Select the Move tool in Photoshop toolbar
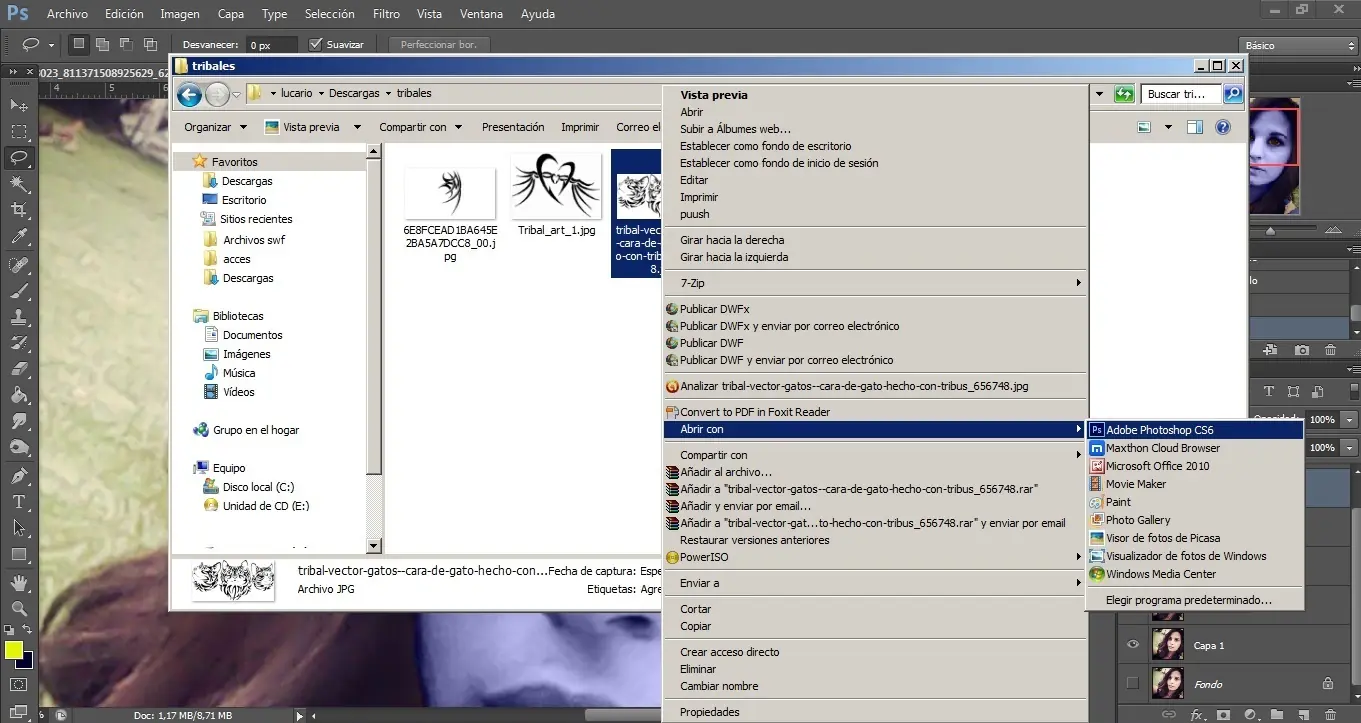This screenshot has width=1361, height=723. coord(19,105)
